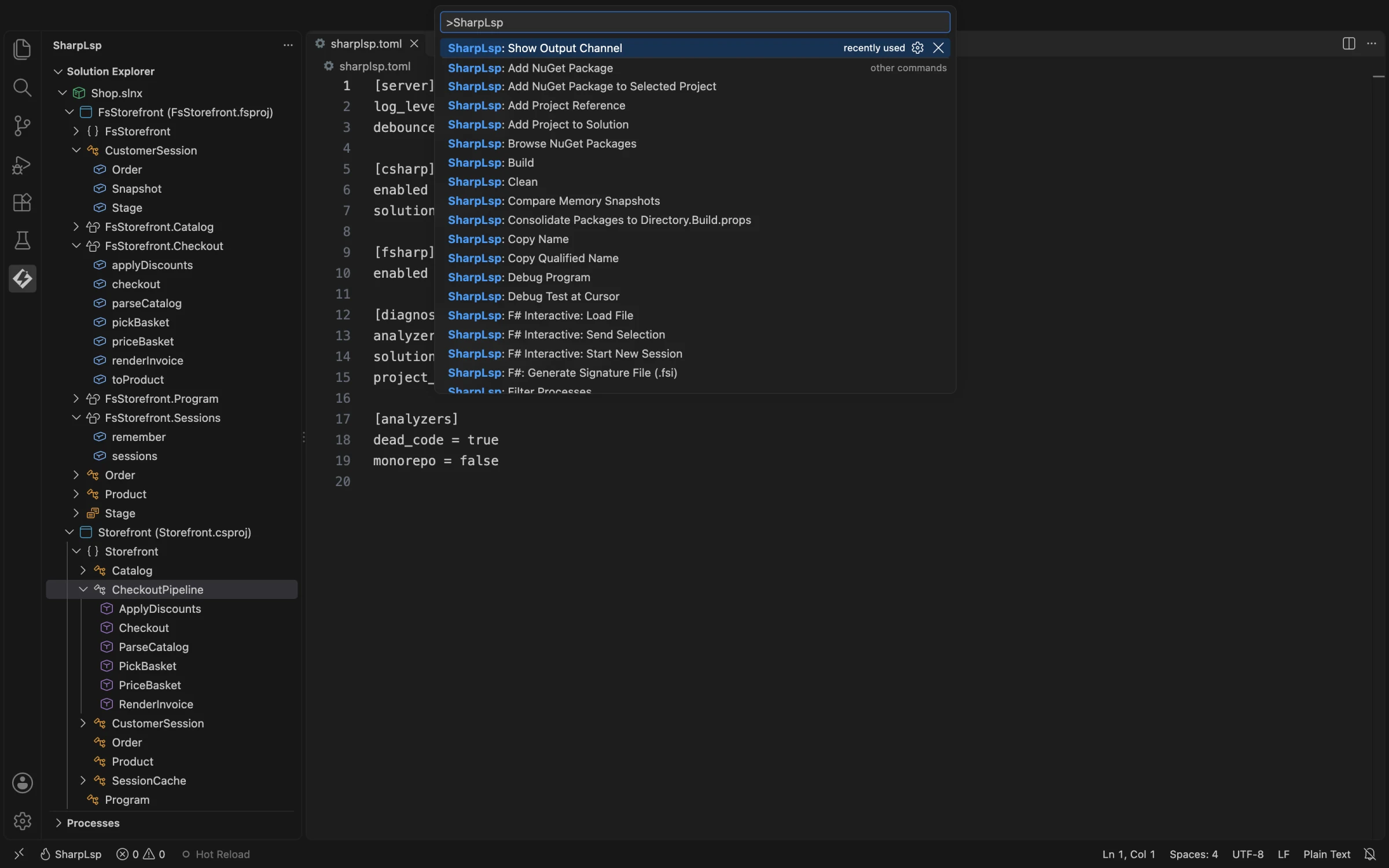Click Spaces: 4 indentation setting
The image size is (1389, 868).
[x=1193, y=854]
